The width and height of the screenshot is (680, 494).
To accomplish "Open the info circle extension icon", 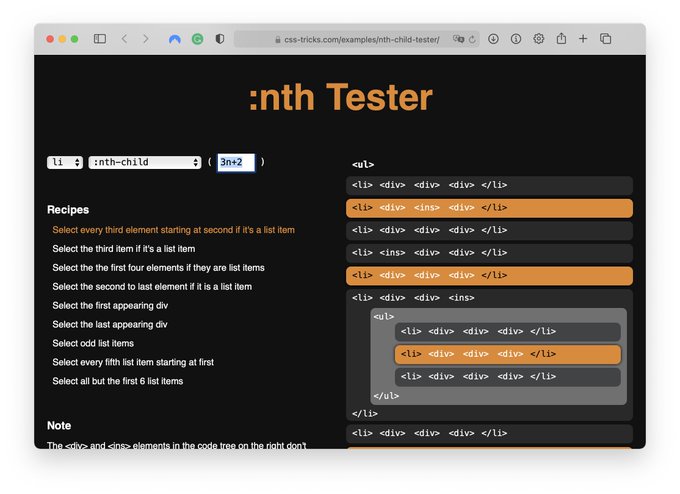I will pyautogui.click(x=516, y=39).
